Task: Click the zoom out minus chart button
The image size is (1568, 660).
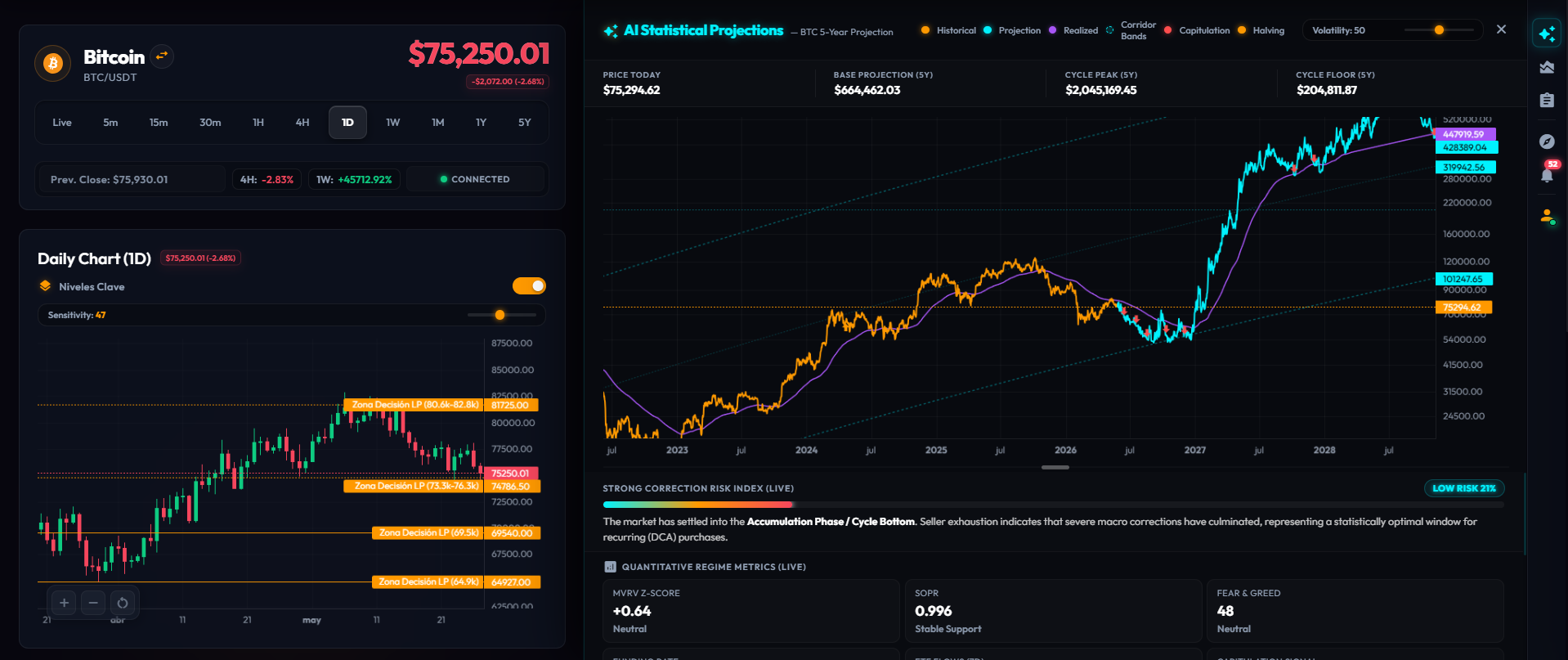Action: (93, 603)
